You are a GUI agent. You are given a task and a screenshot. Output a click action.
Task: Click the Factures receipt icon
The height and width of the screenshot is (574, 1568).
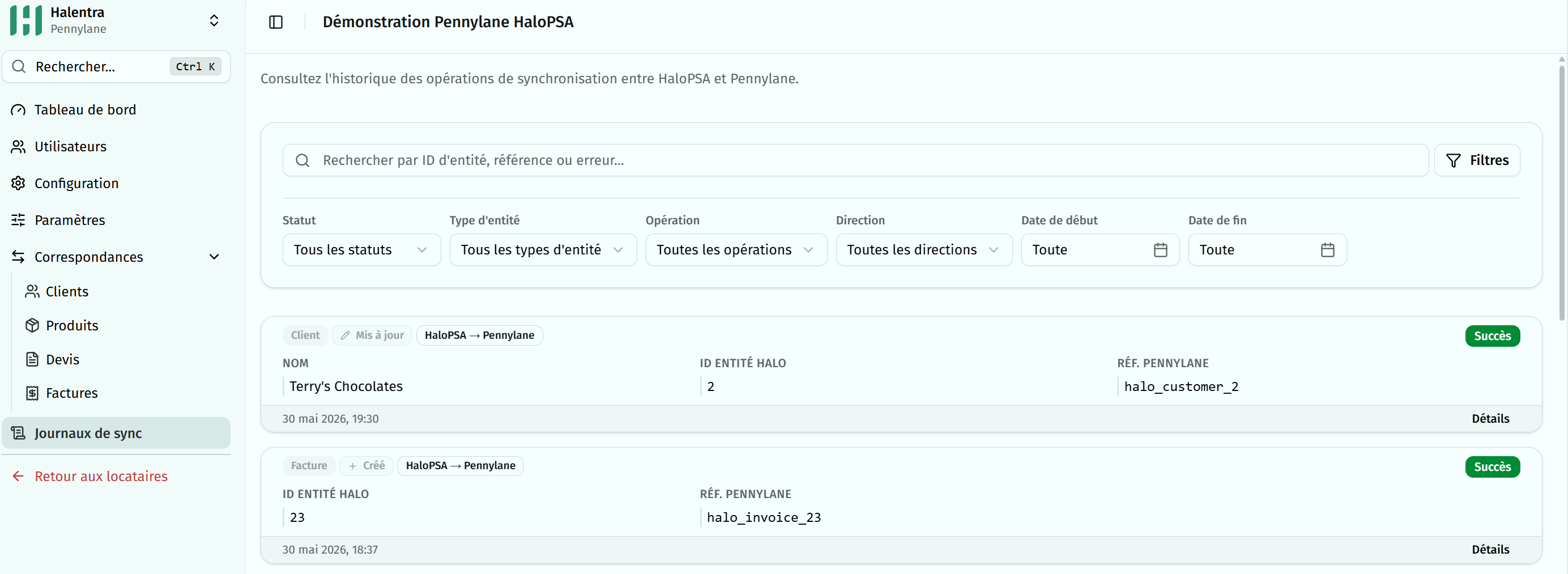(x=32, y=393)
